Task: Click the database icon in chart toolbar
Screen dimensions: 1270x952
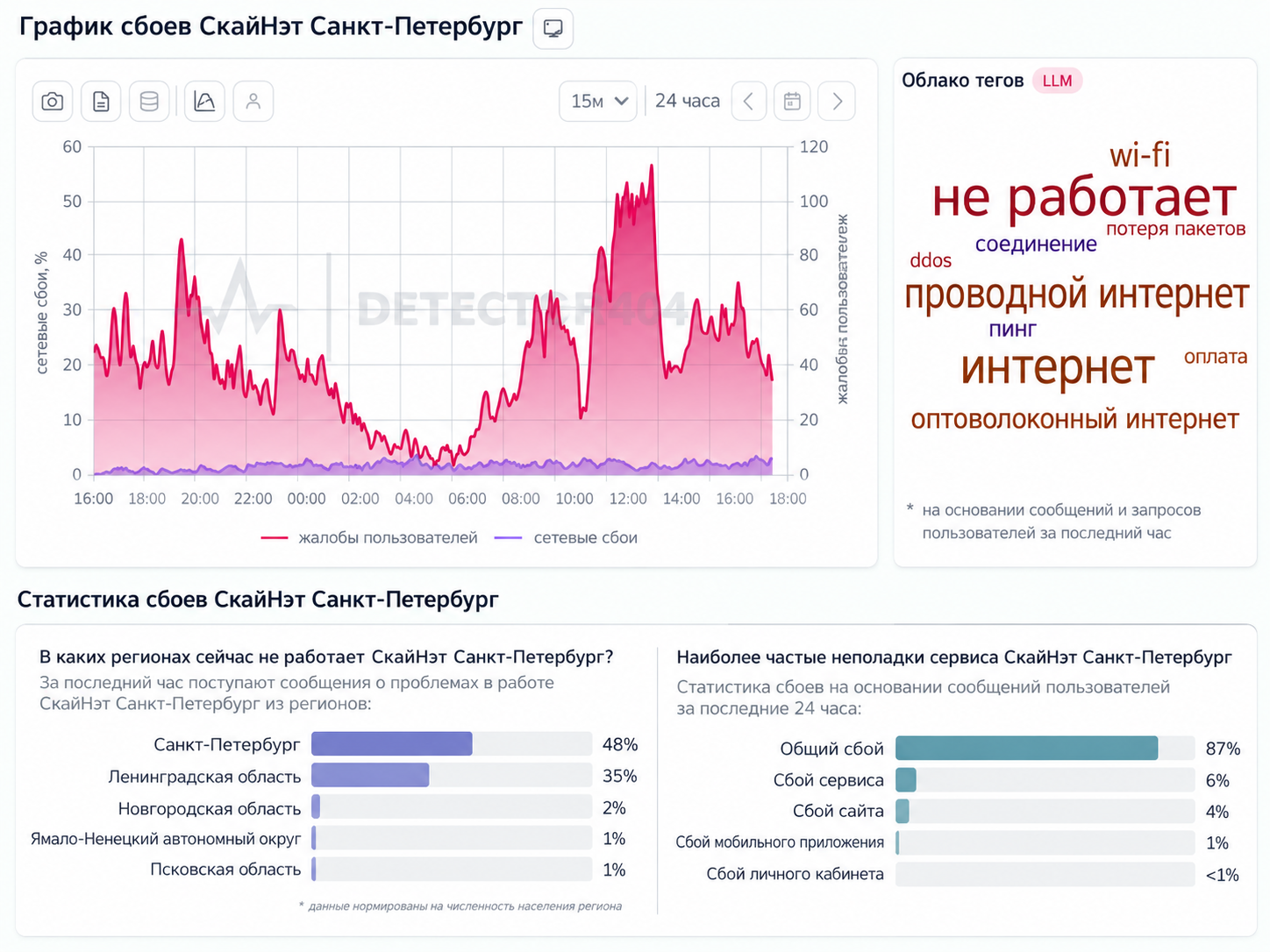Action: click(x=149, y=102)
